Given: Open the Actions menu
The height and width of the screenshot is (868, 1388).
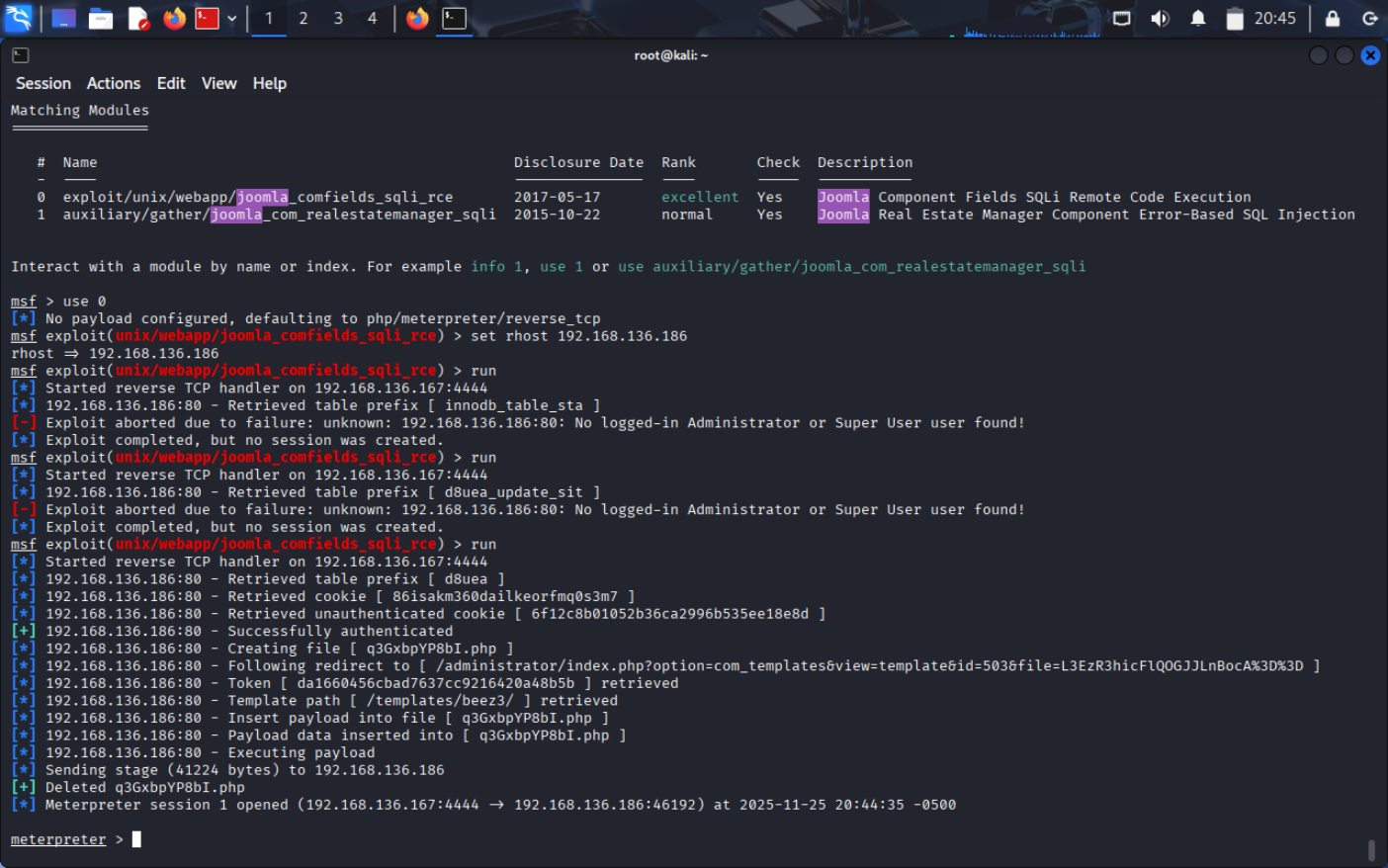Looking at the screenshot, I should 114,83.
